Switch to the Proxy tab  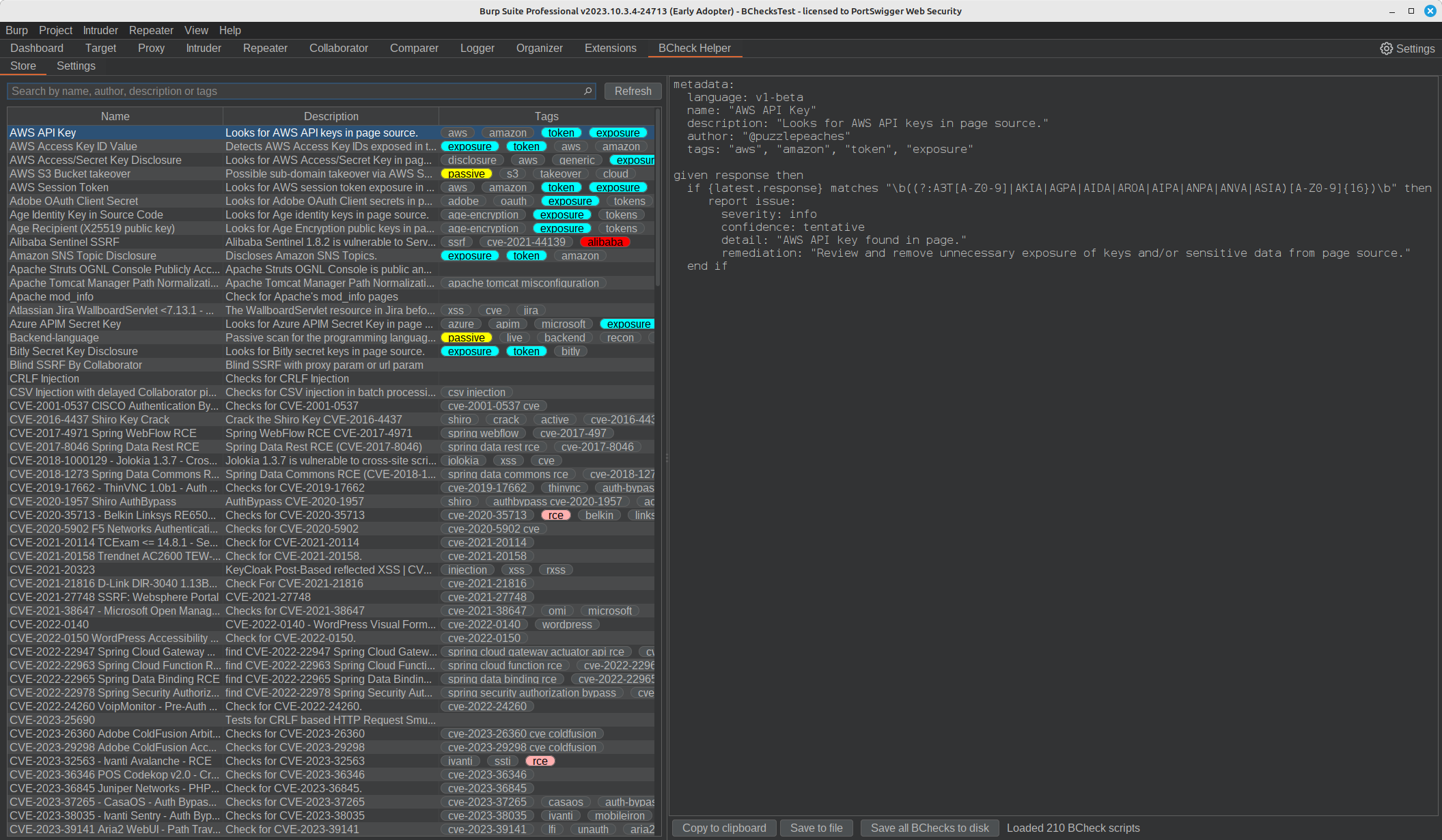click(x=151, y=48)
